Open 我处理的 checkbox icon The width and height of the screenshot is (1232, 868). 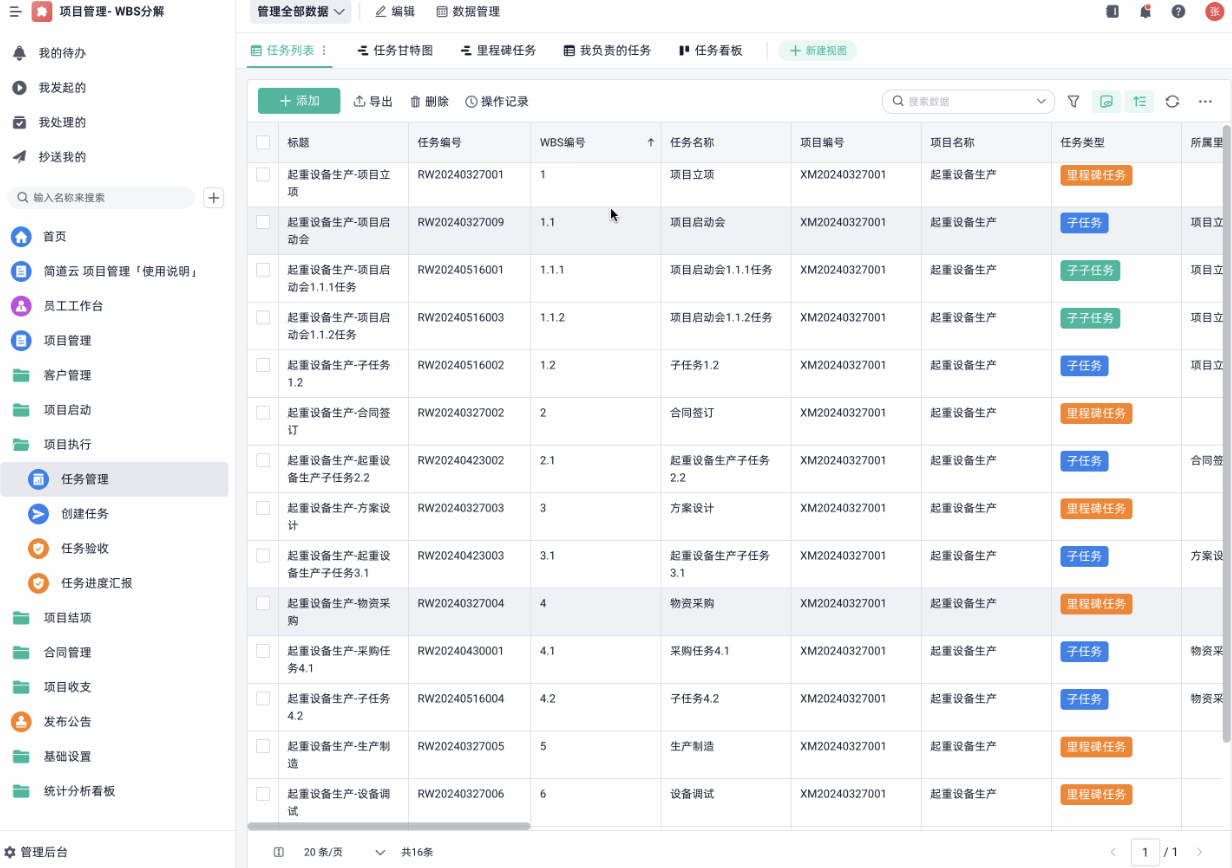tap(19, 122)
